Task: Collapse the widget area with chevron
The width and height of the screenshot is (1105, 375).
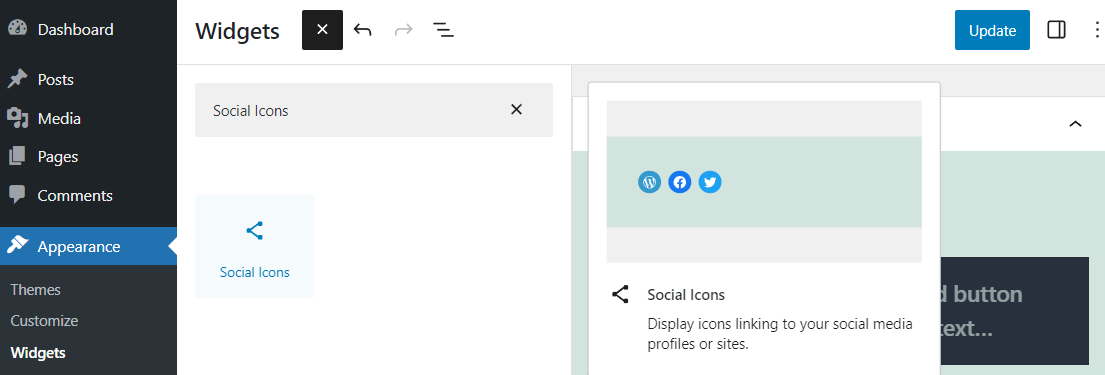Action: 1075,124
